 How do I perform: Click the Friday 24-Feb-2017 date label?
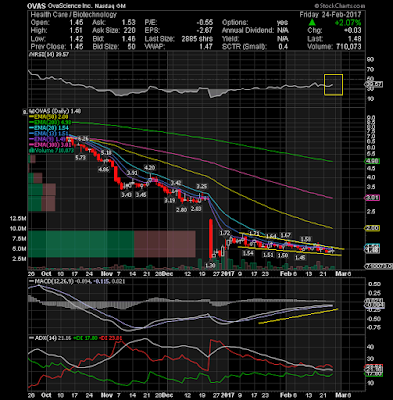[330, 14]
